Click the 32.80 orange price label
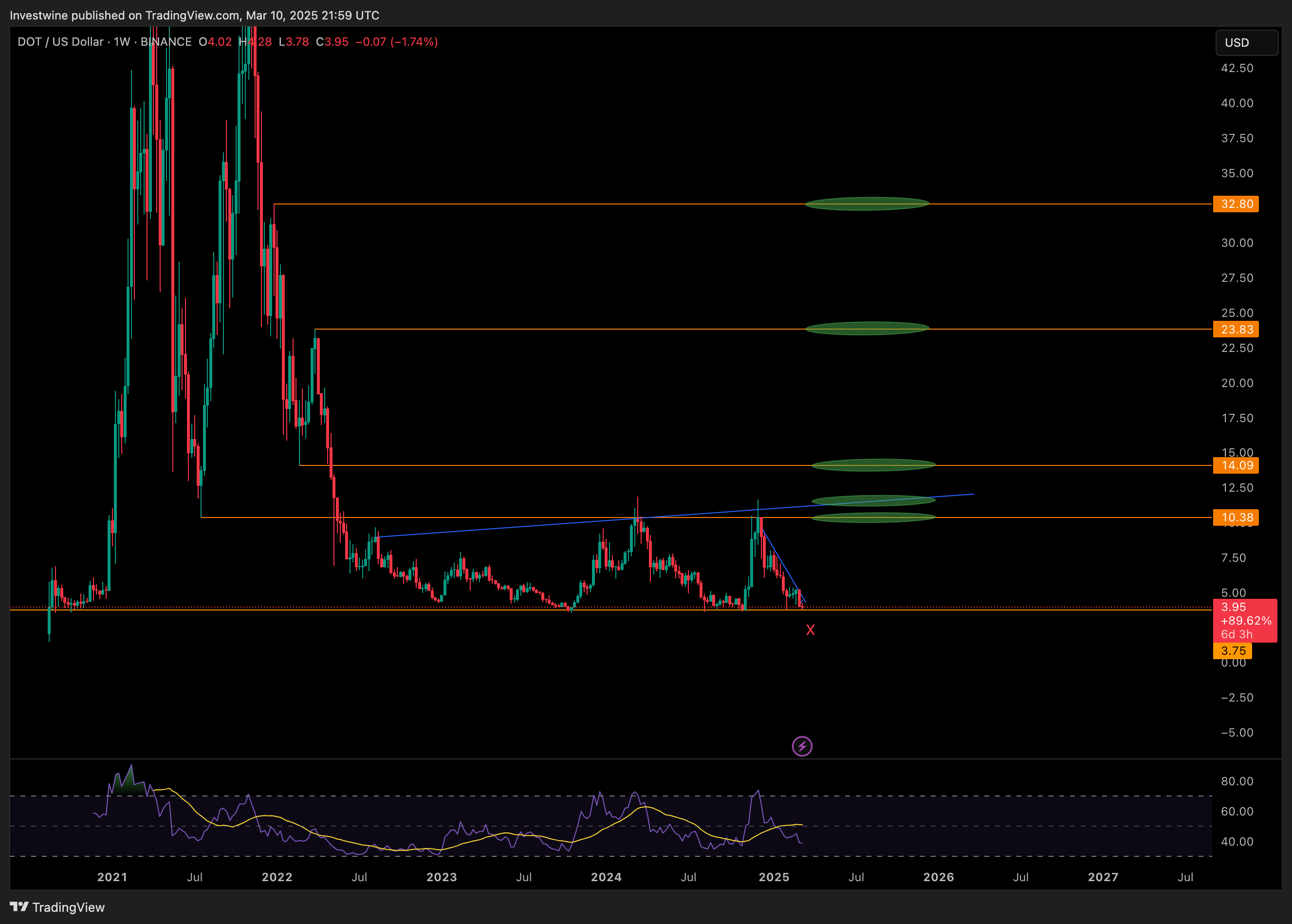 pos(1236,203)
